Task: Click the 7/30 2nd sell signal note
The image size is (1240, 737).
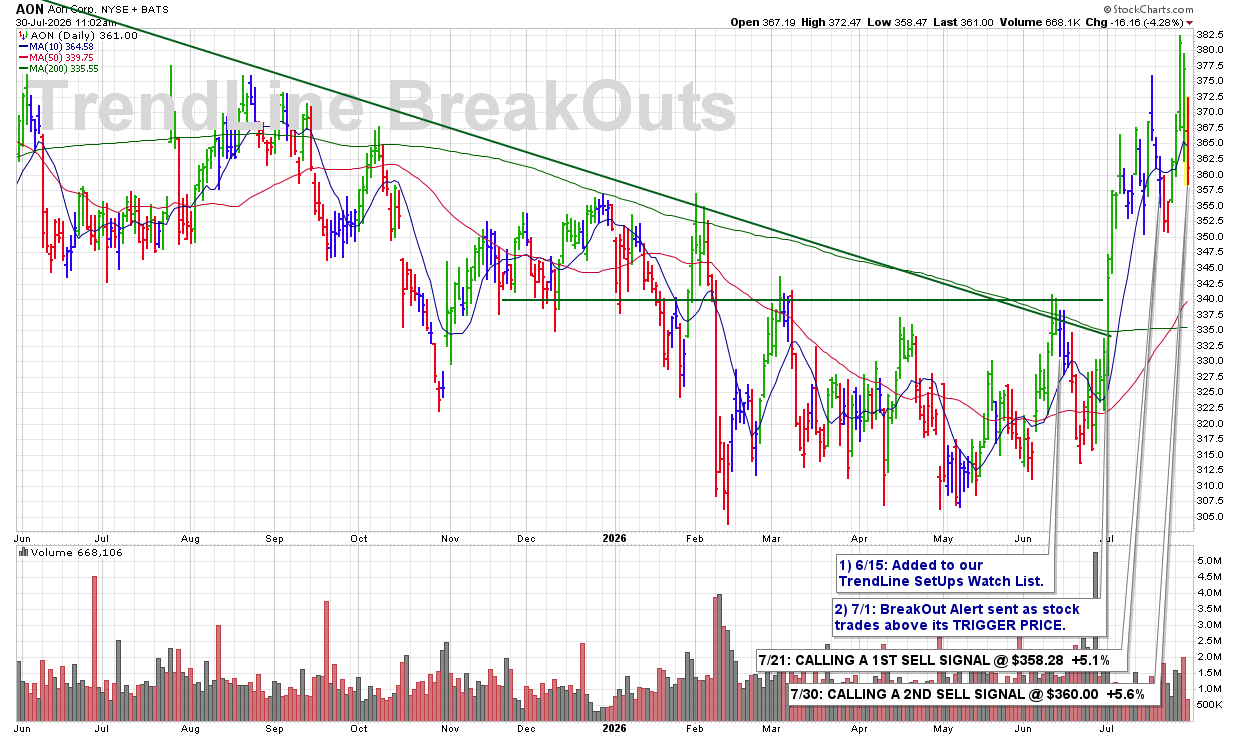Action: [x=975, y=693]
